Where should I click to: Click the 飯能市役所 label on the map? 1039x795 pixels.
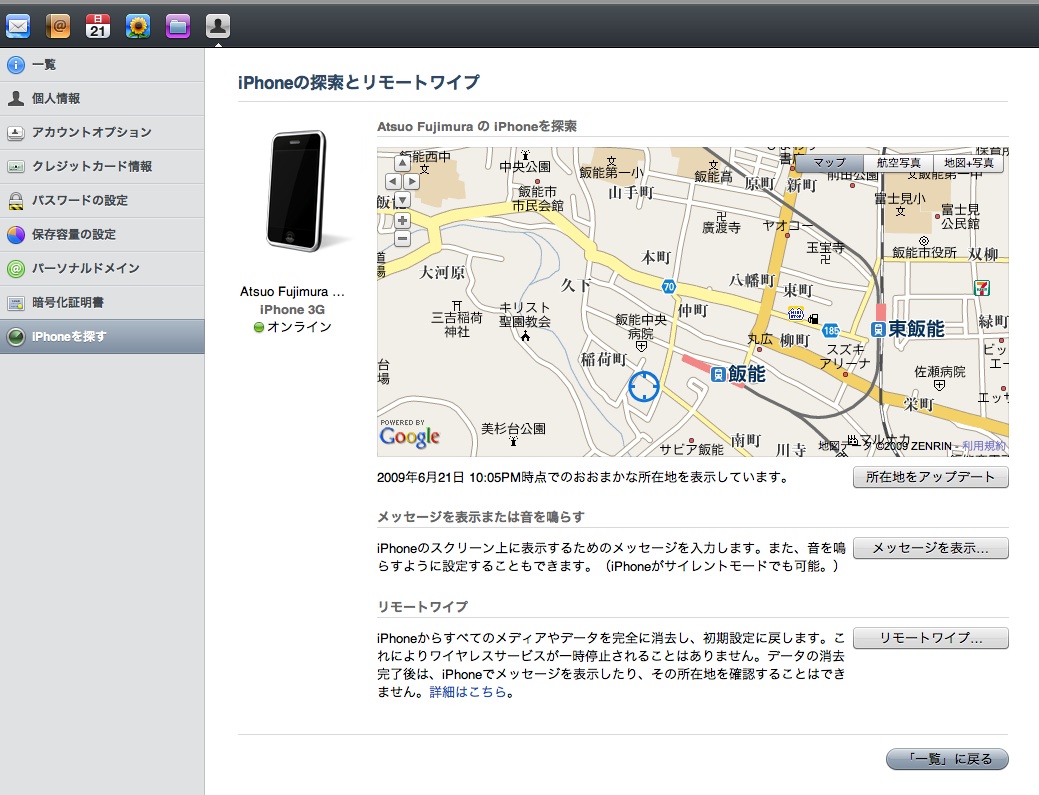click(x=924, y=252)
